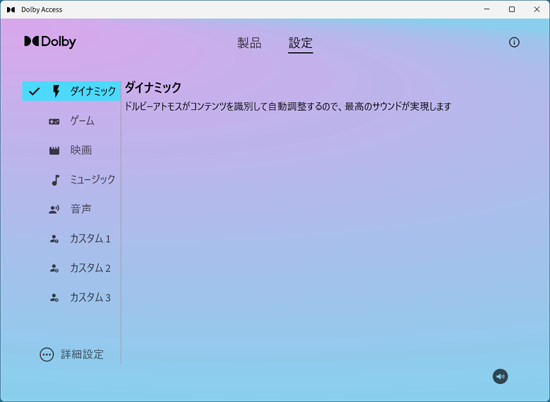Click the Dolby logo
This screenshot has width=550, height=402.
point(50,42)
